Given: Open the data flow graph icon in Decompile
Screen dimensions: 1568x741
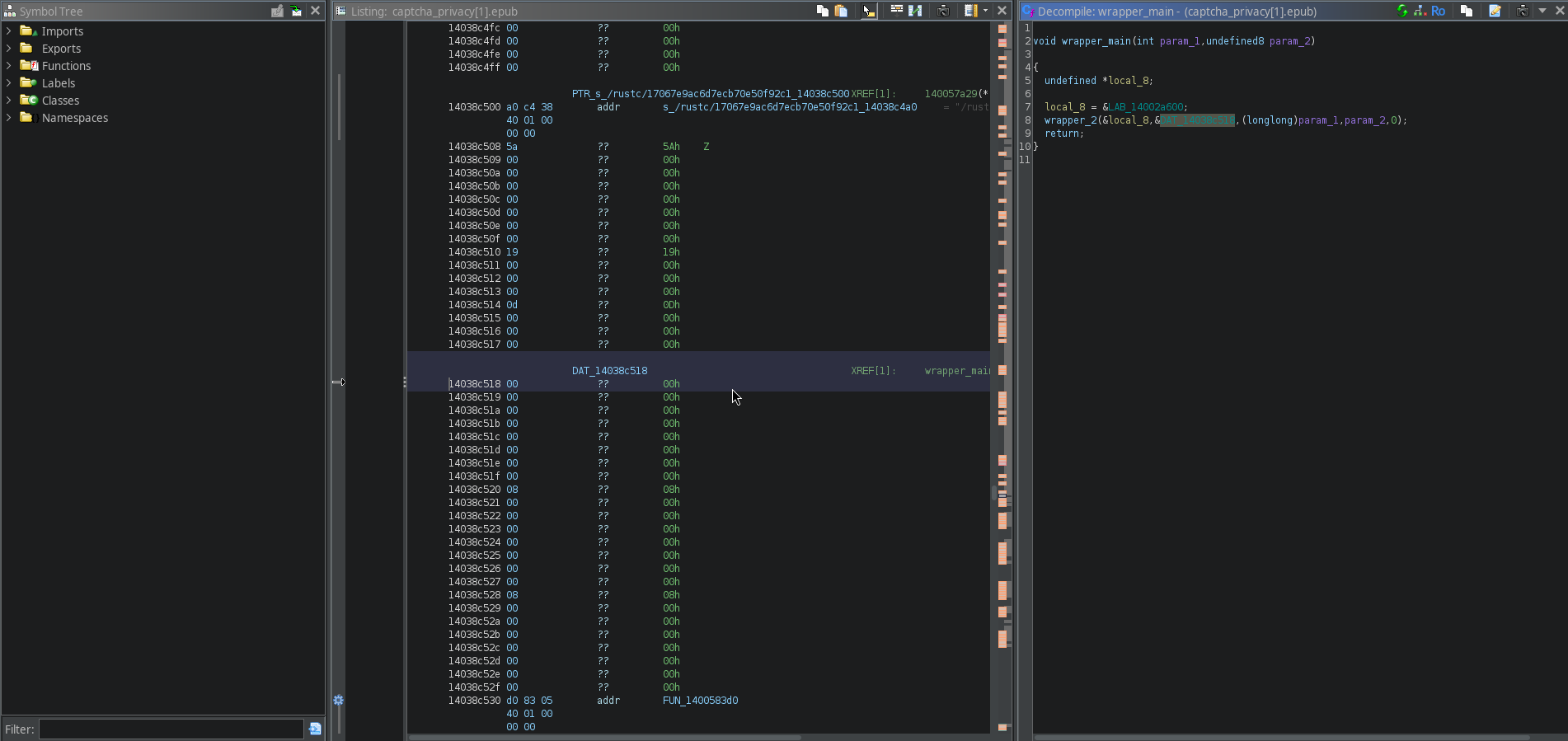Looking at the screenshot, I should point(1420,11).
